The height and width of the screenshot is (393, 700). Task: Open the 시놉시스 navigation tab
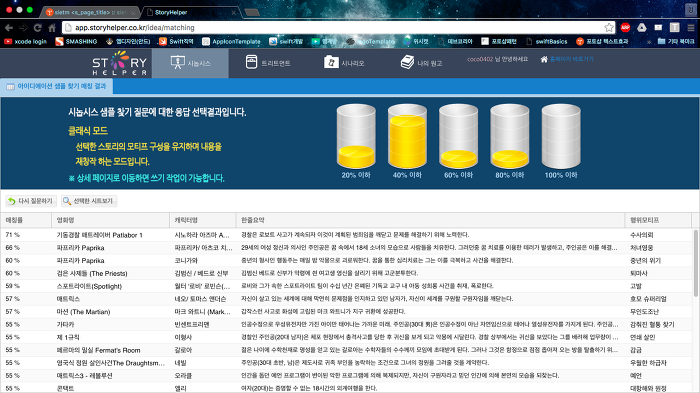coord(190,63)
